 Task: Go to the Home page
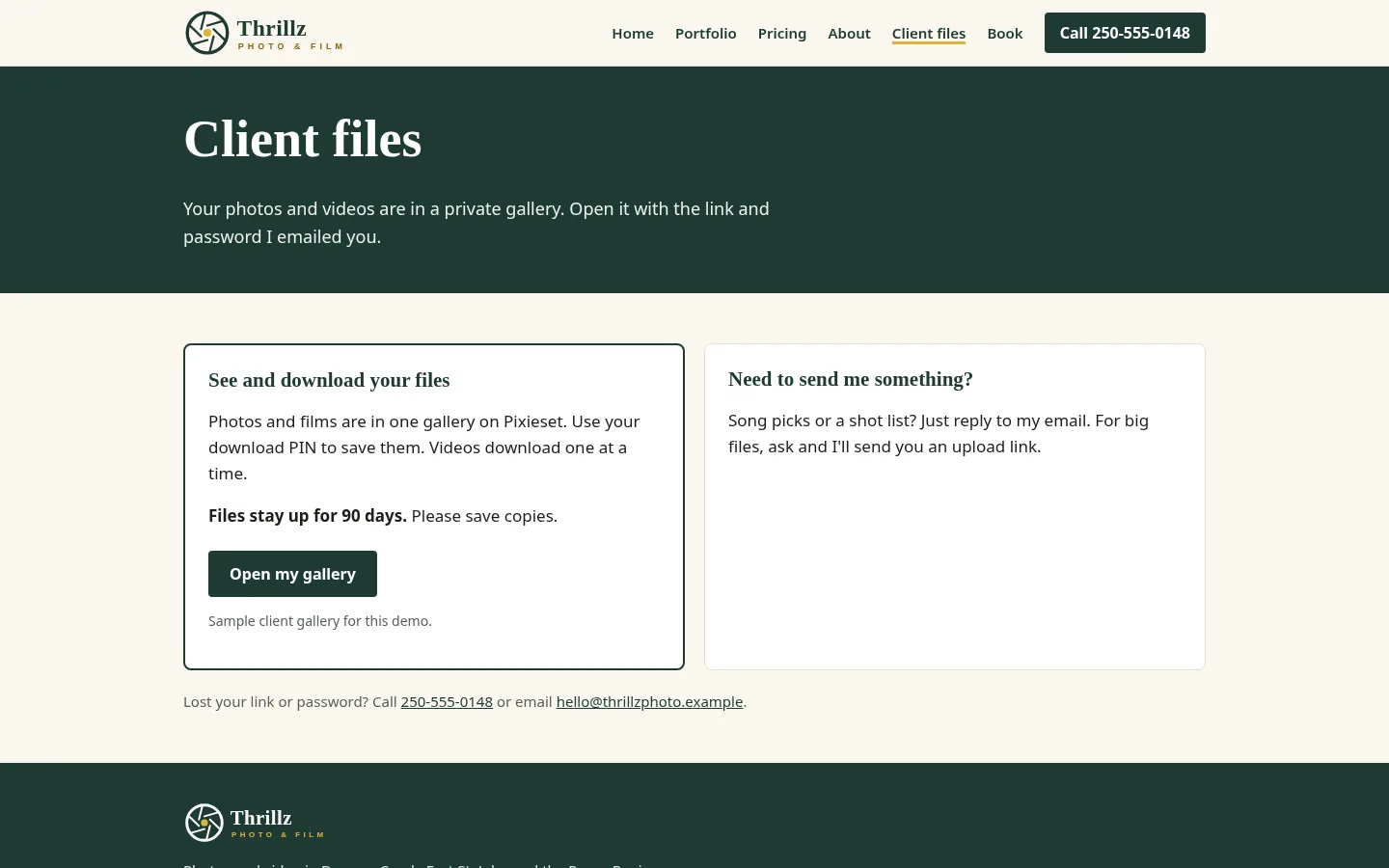(633, 33)
